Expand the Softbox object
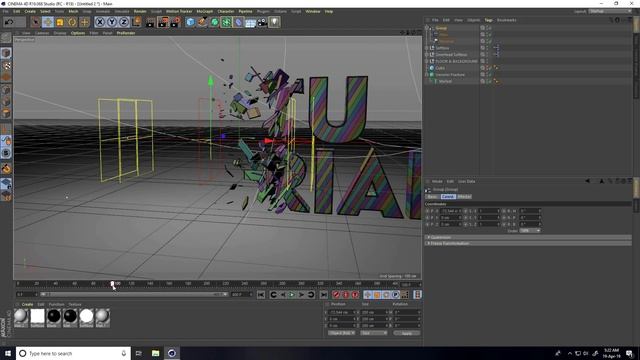Viewport: 640px width, 360px height. pos(427,48)
